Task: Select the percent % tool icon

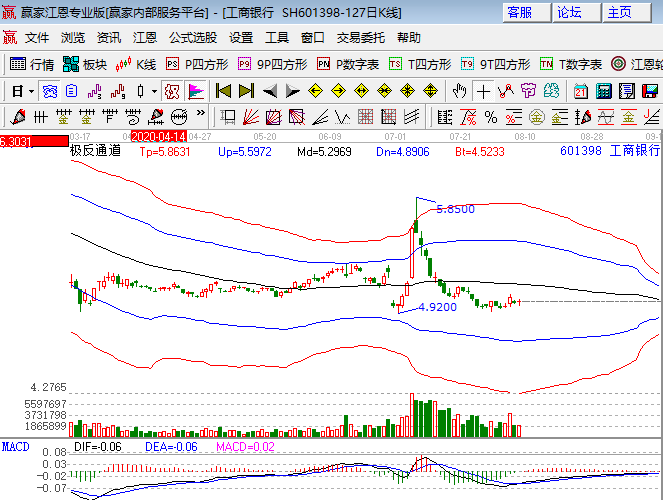Action: click(x=491, y=117)
